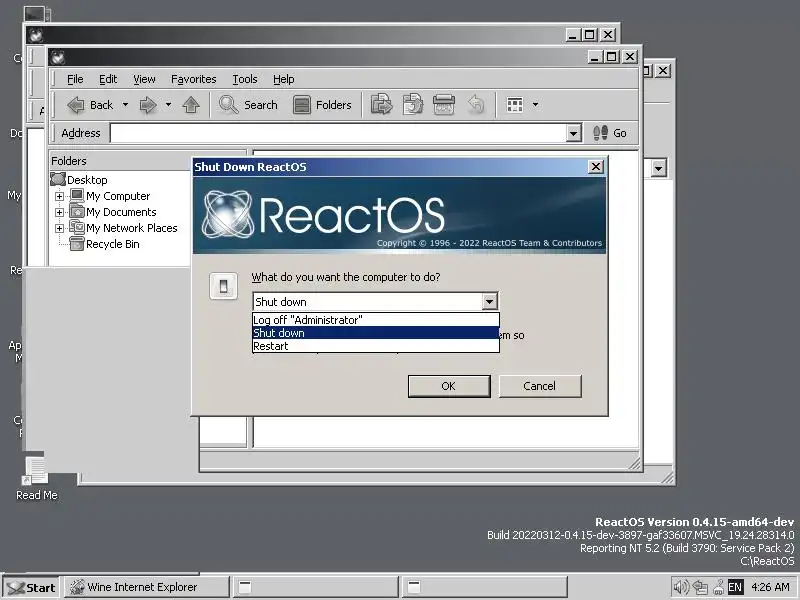
Task: Open the Views dropdown arrow
Action: pyautogui.click(x=535, y=105)
